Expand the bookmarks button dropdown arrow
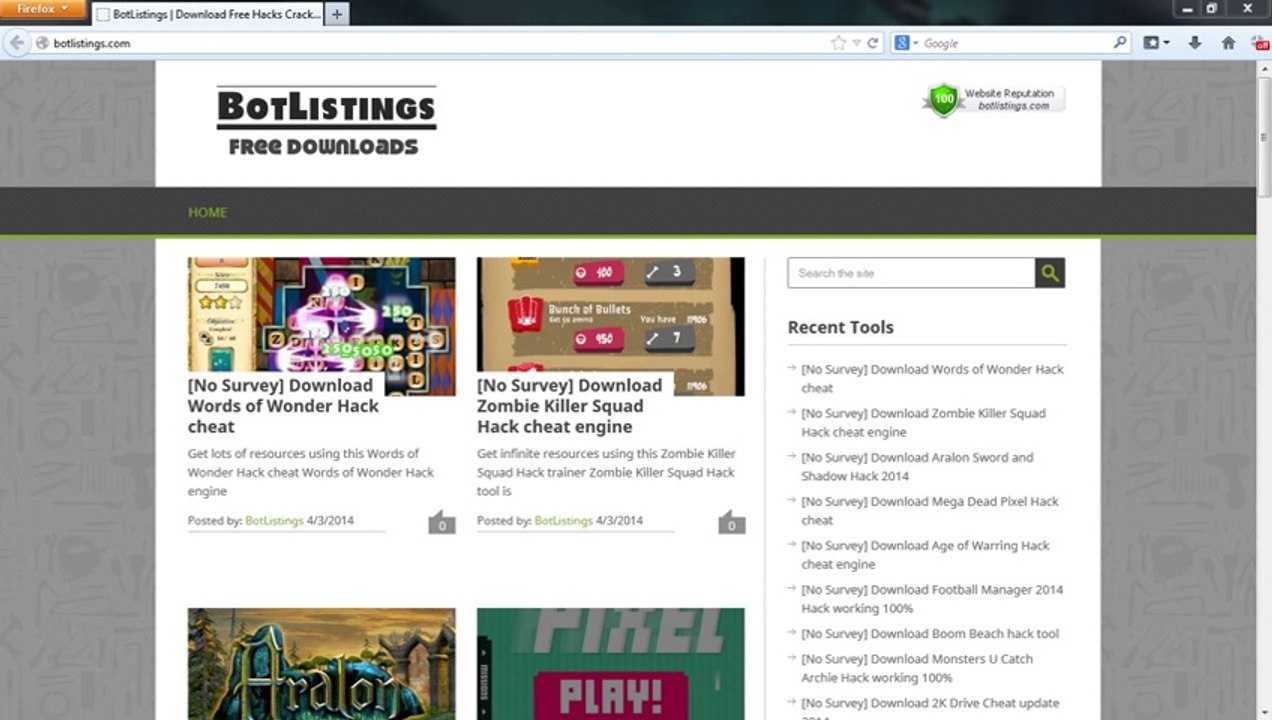Viewport: 1272px width, 720px height. tap(1167, 44)
